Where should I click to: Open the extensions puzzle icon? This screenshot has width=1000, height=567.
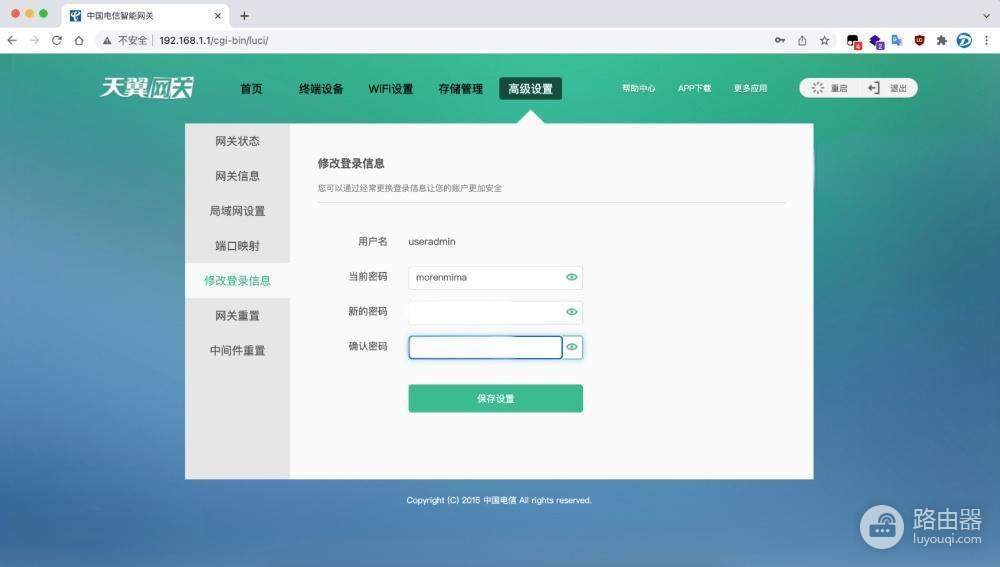click(x=941, y=40)
